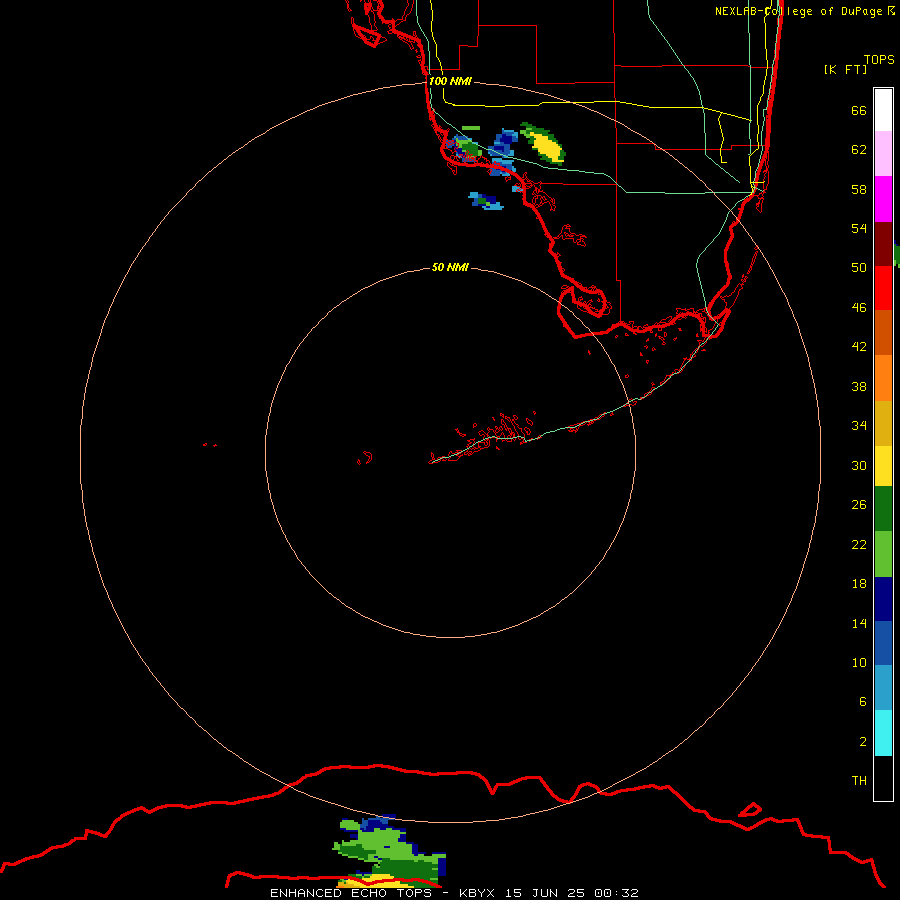Click the legend value 26
Screen dimensions: 900x900
(859, 505)
